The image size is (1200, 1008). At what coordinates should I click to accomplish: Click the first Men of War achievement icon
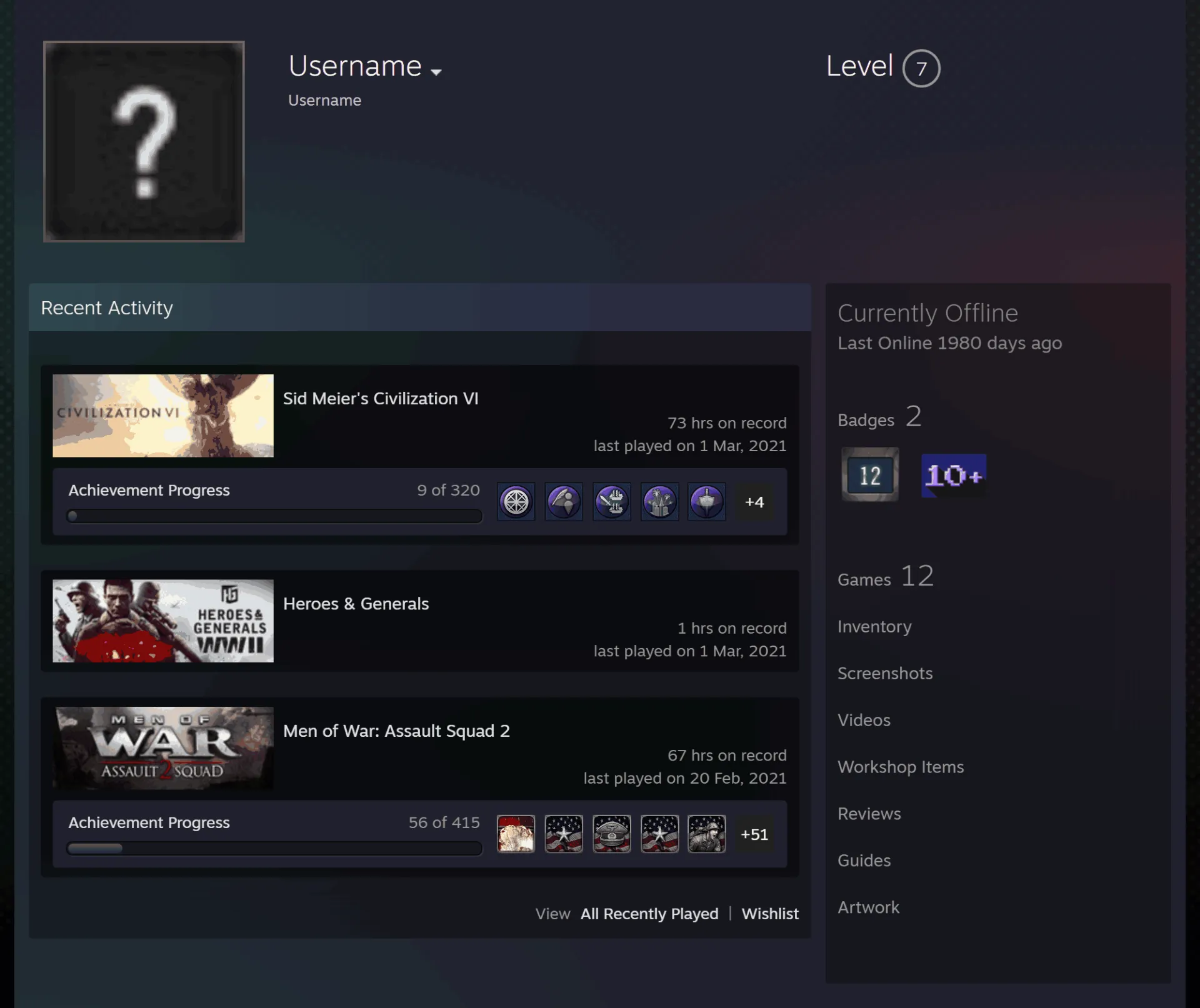pos(516,834)
